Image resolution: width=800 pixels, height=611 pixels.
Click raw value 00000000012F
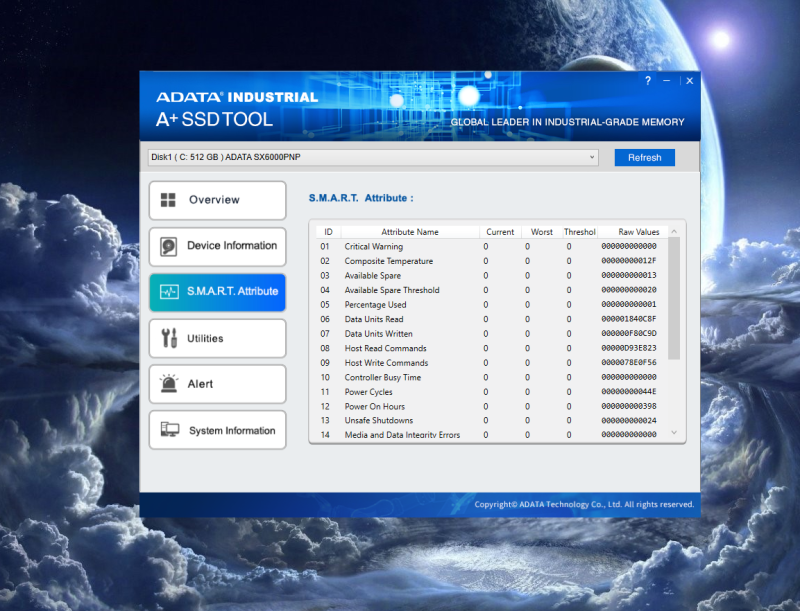point(629,261)
